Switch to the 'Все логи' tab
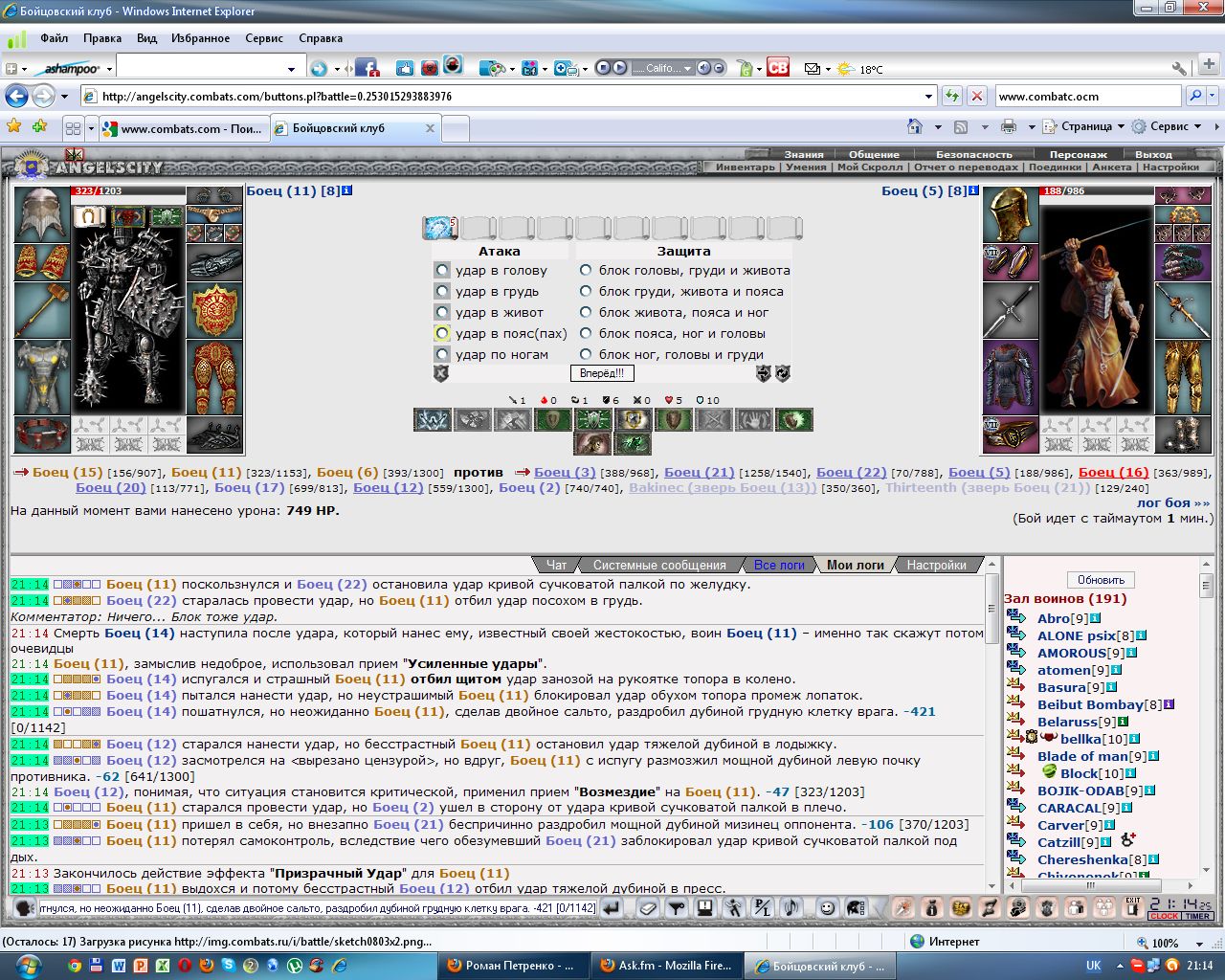 coord(779,565)
